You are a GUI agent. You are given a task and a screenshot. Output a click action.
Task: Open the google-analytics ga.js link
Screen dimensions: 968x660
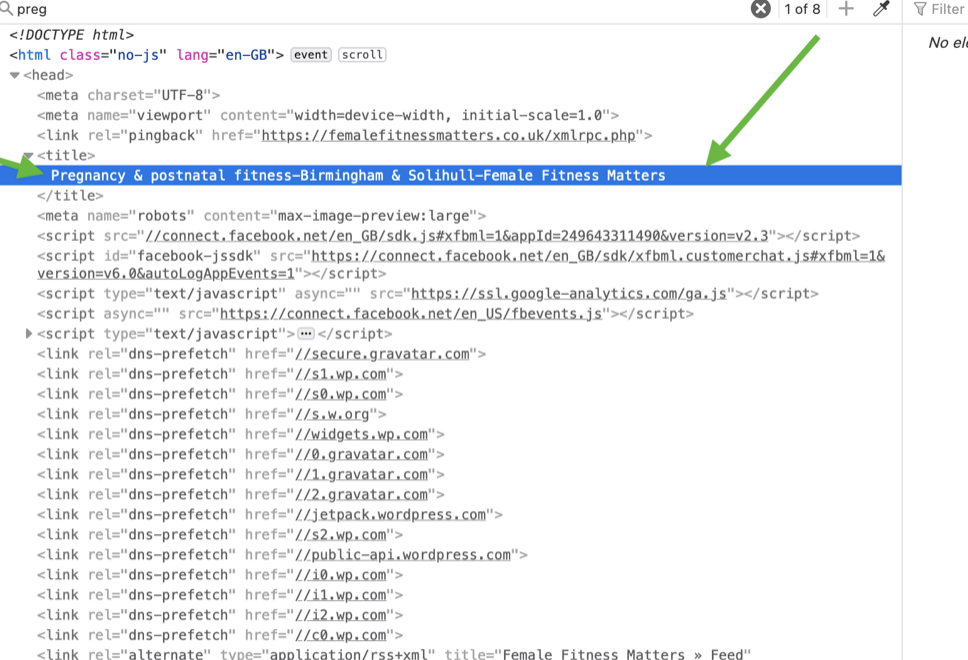[x=569, y=294]
